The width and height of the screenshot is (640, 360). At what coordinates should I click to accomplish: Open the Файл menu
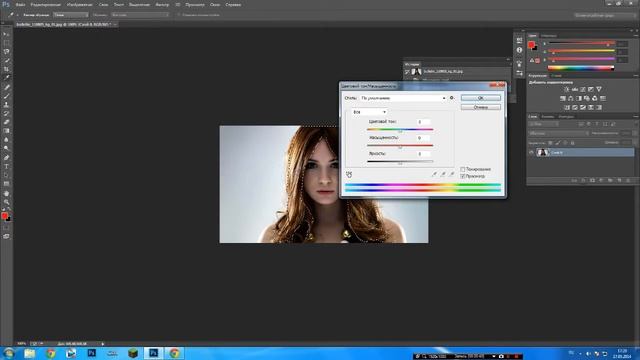20,4
